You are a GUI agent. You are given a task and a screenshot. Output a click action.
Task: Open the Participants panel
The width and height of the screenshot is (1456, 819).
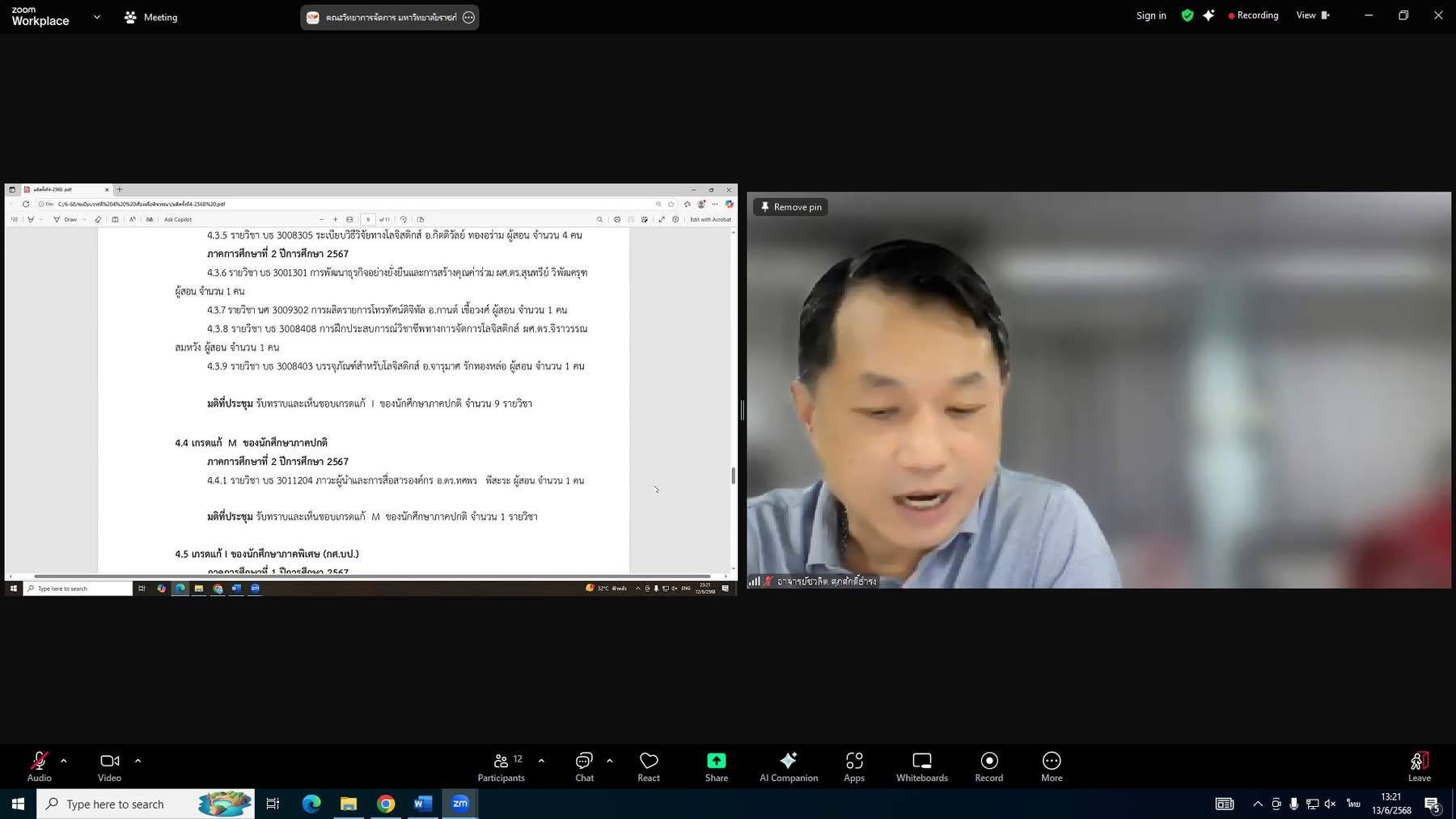tap(501, 766)
